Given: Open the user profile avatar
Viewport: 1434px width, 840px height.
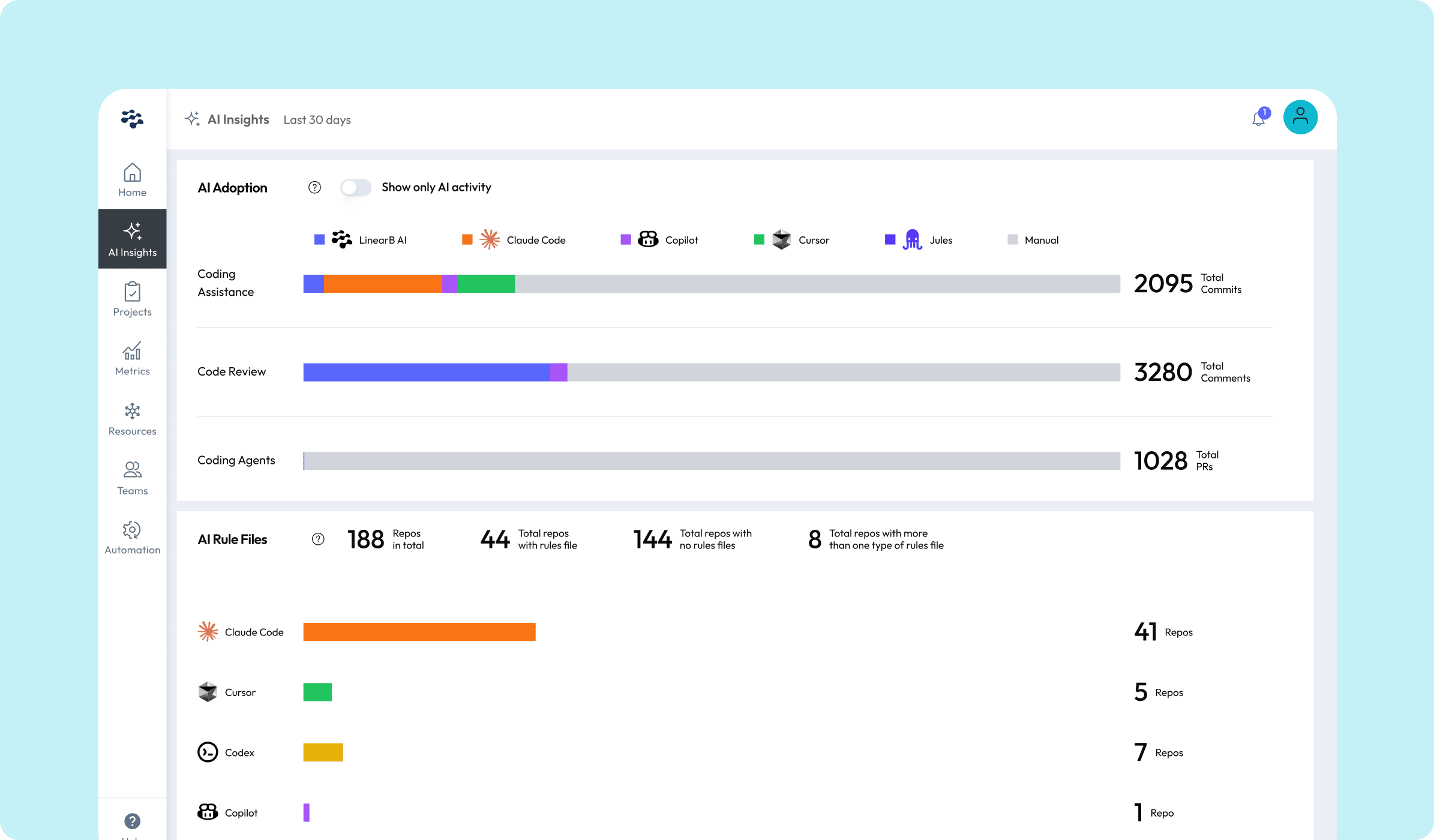Looking at the screenshot, I should [x=1300, y=117].
